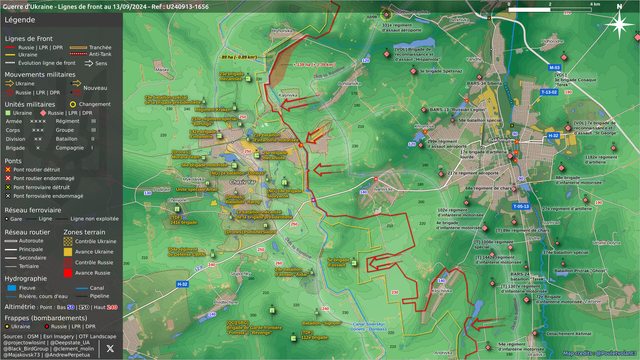The height and width of the screenshot is (360, 640).
Task: Click the blue 'Fleuve' legend swatch
Action: pos(12,288)
